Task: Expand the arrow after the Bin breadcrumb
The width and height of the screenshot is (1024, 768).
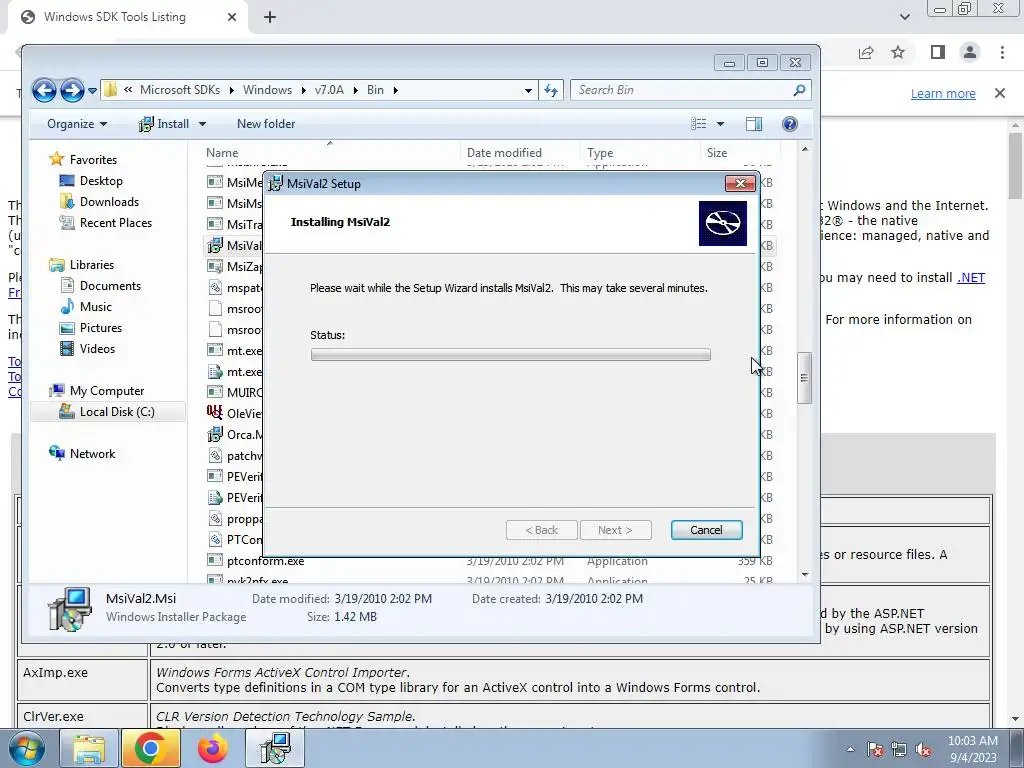Action: (395, 90)
